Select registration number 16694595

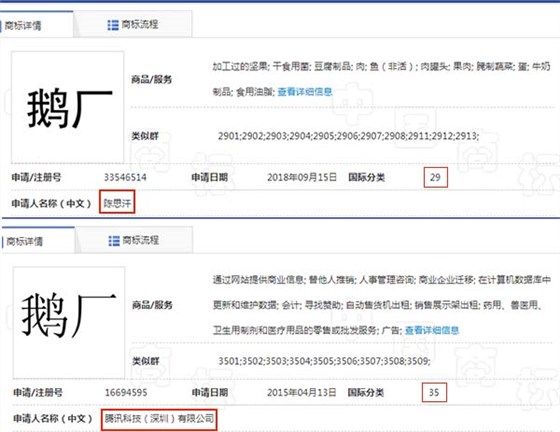coord(126,392)
